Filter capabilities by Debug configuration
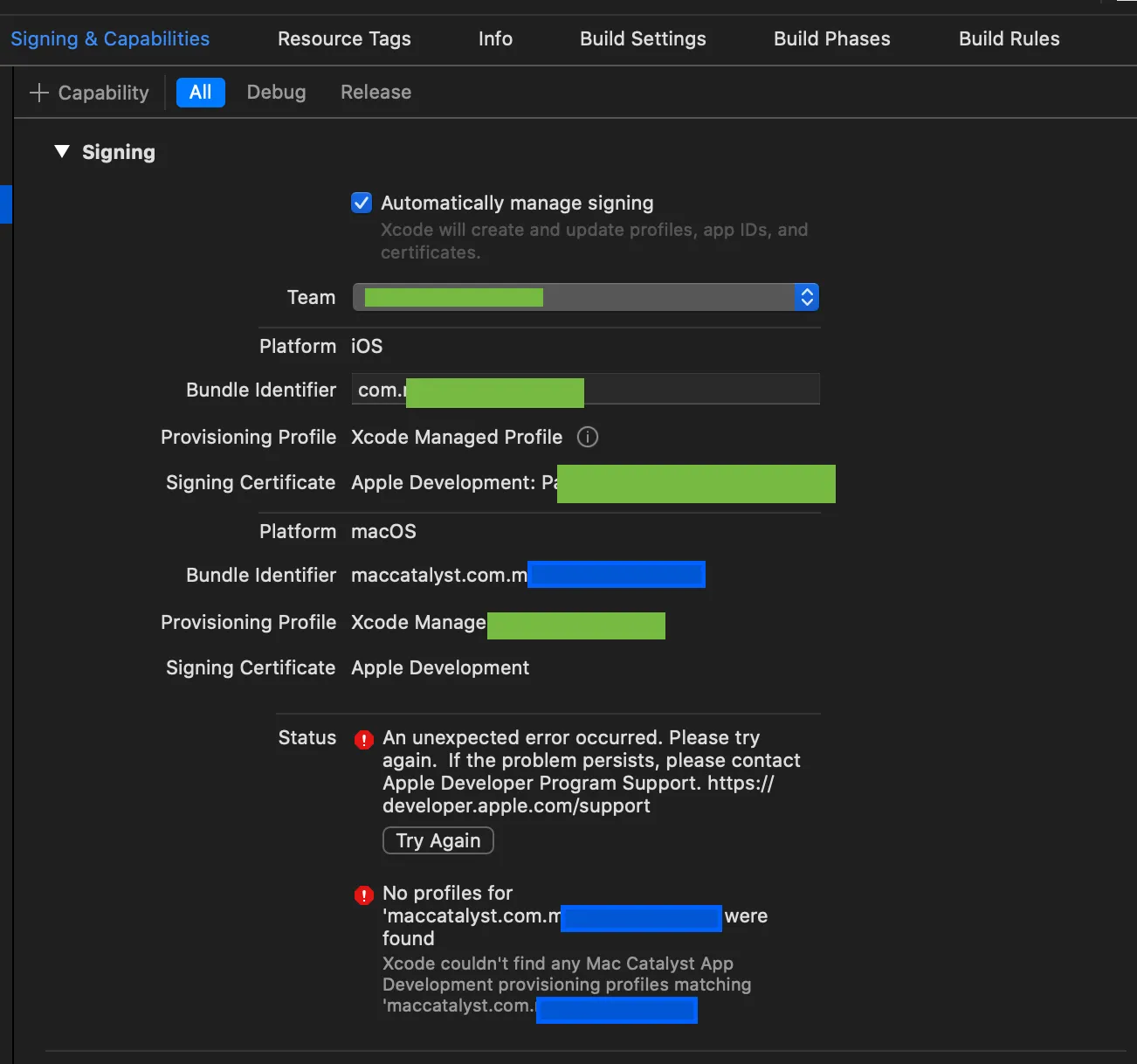The height and width of the screenshot is (1064, 1137). [x=276, y=93]
